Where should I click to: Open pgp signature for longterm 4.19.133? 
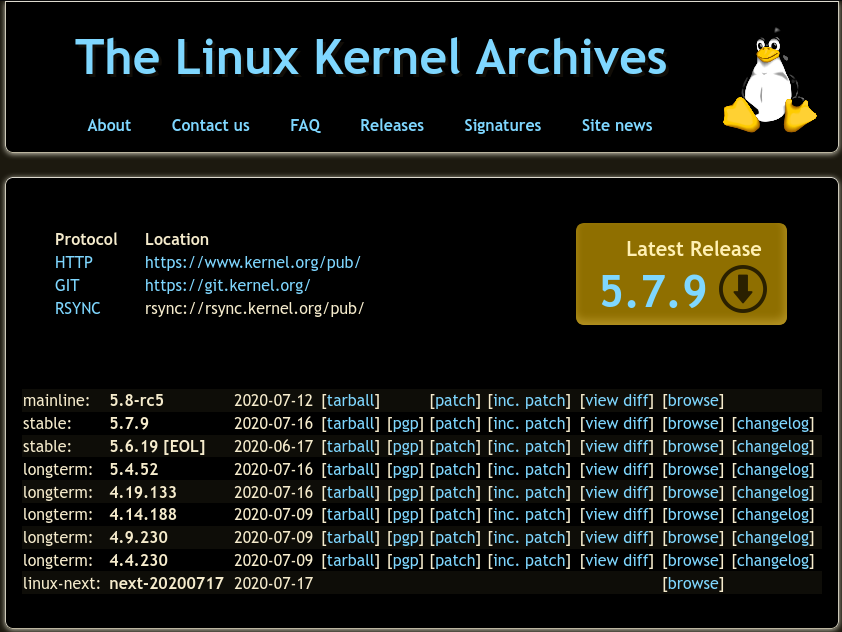(x=405, y=492)
